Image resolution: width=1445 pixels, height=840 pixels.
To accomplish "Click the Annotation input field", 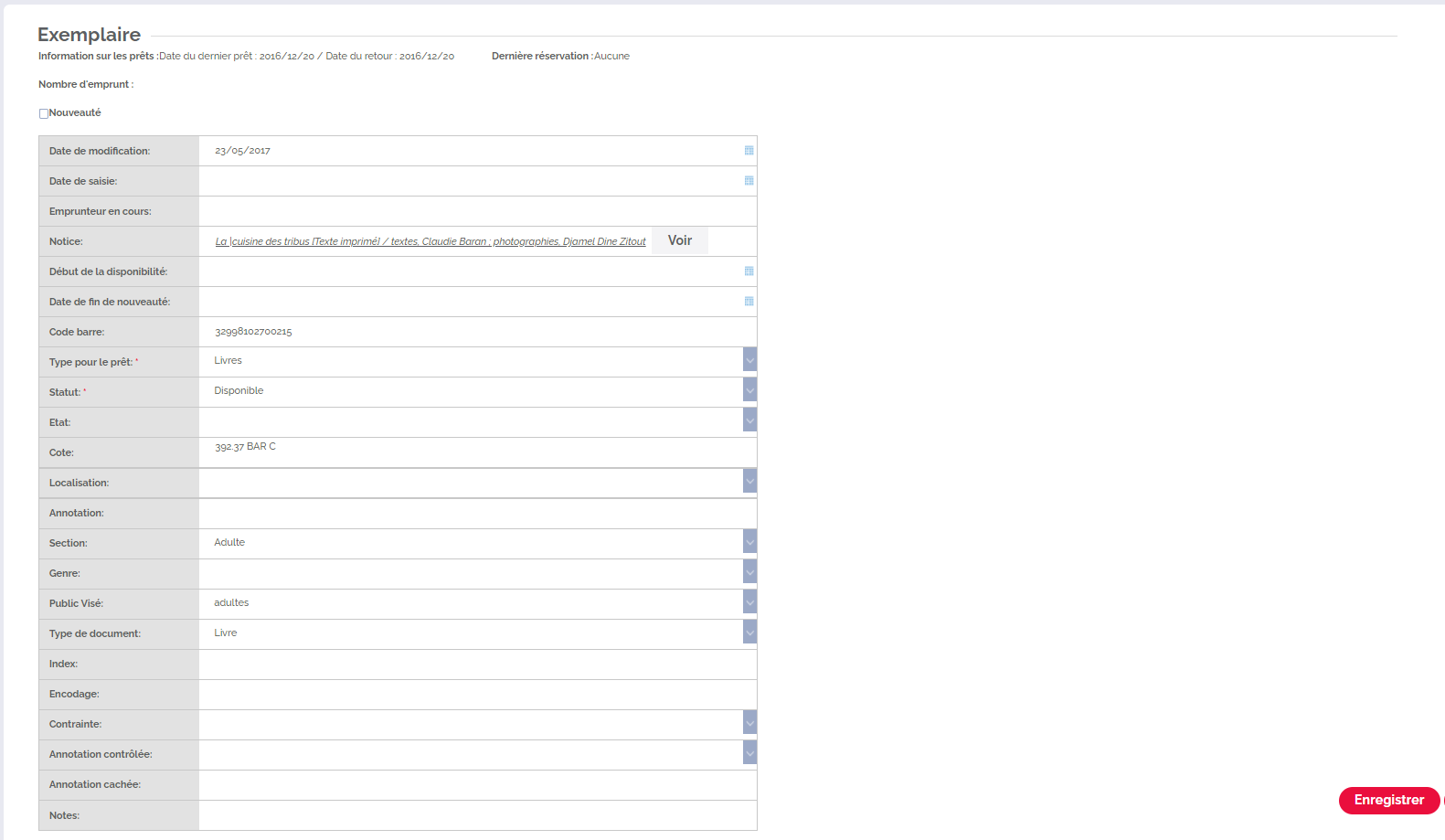I will (x=477, y=513).
